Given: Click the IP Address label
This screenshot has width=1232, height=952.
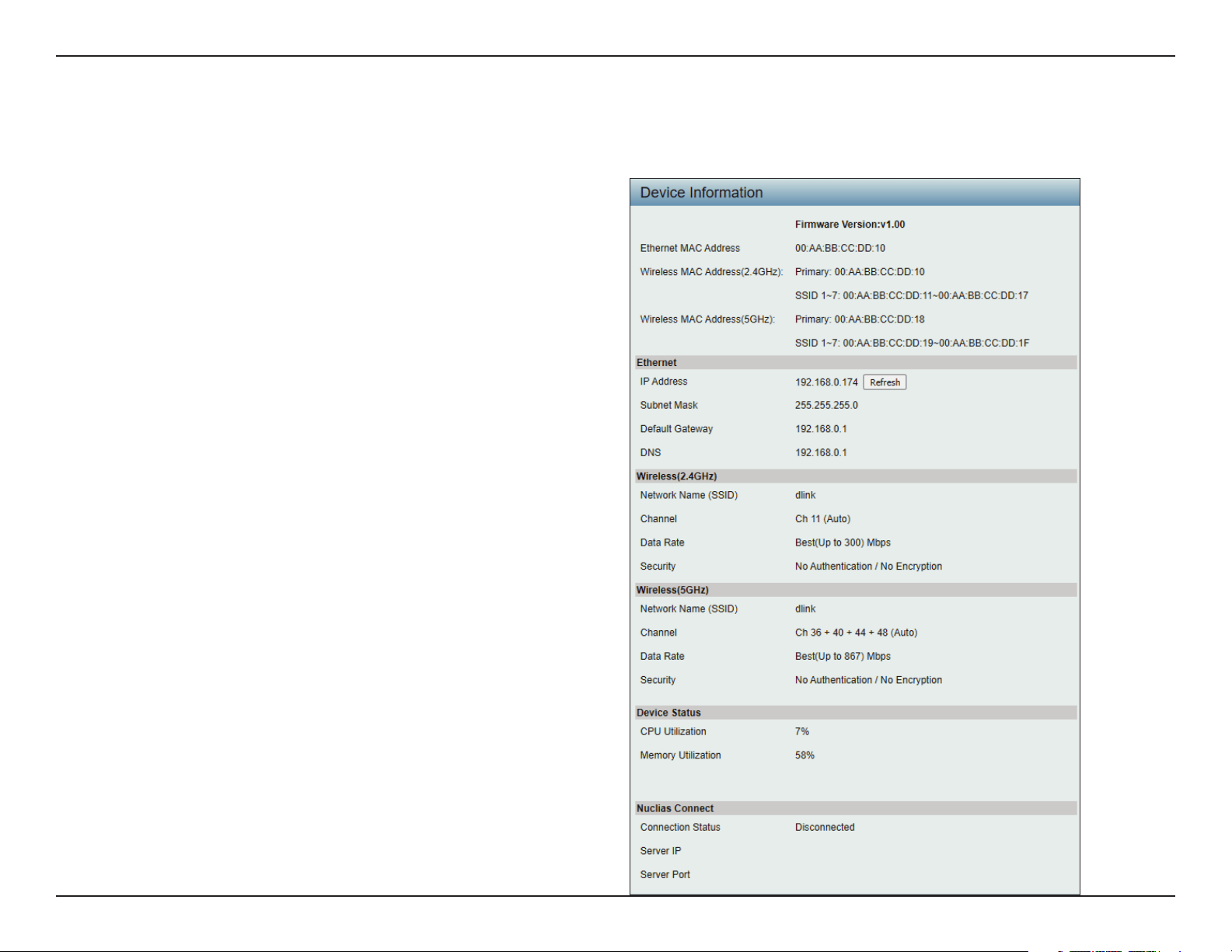Looking at the screenshot, I should [x=663, y=382].
